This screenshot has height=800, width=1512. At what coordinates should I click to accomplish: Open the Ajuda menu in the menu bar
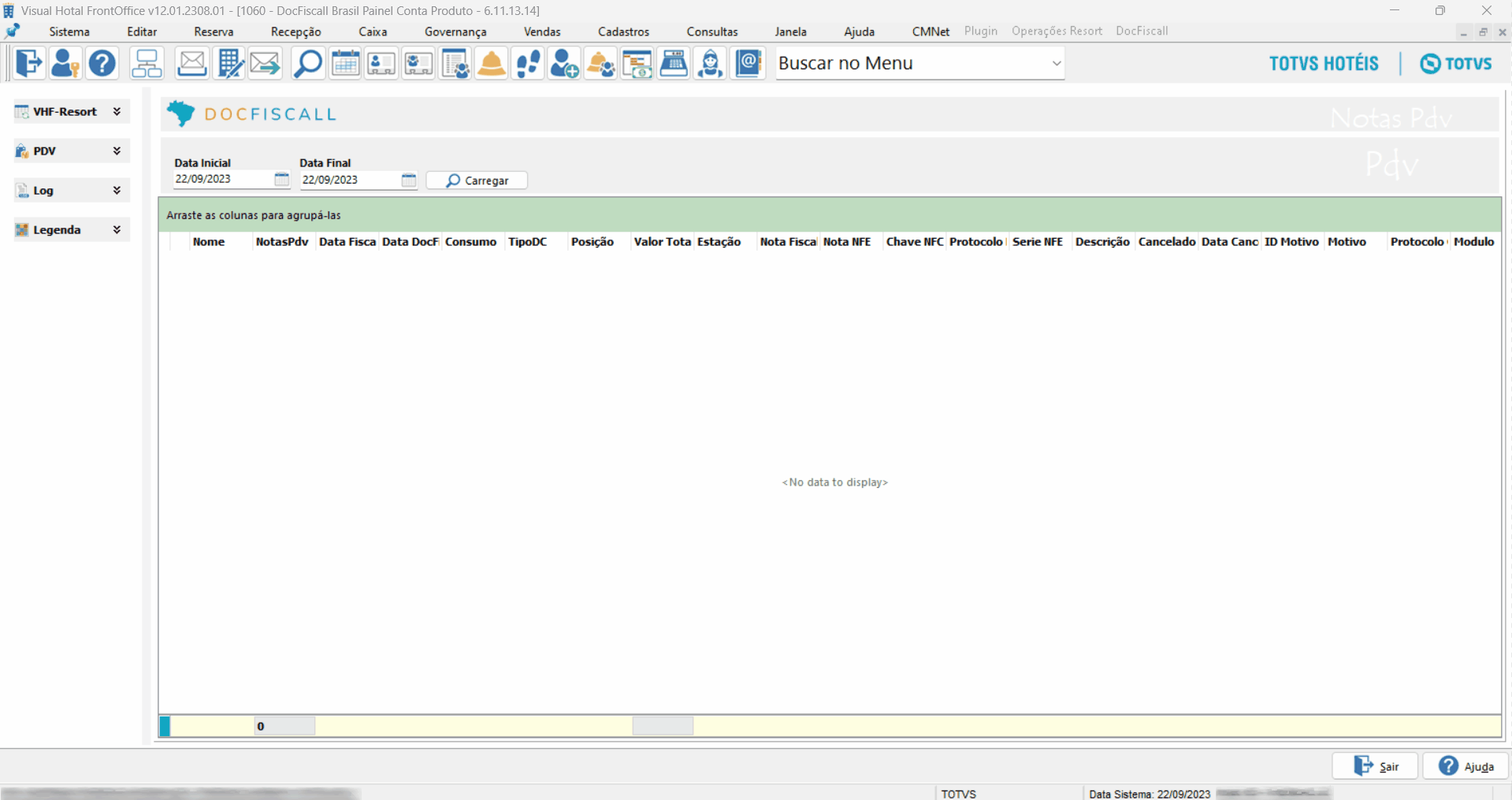click(859, 32)
